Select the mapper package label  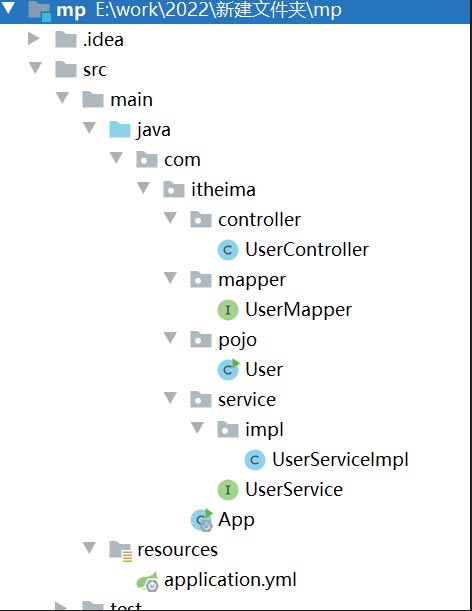(252, 281)
